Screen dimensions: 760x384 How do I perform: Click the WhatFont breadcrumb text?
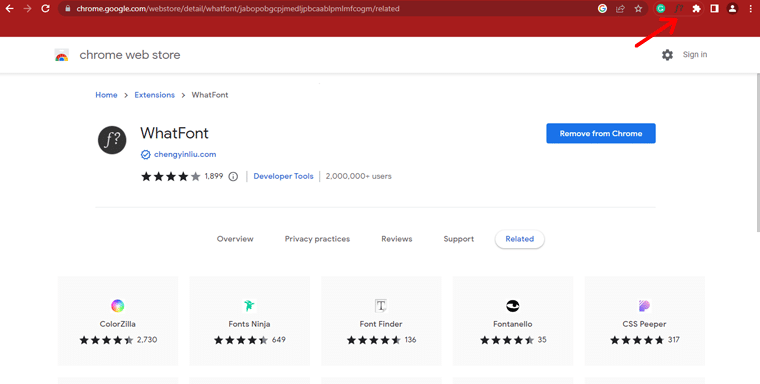210,95
